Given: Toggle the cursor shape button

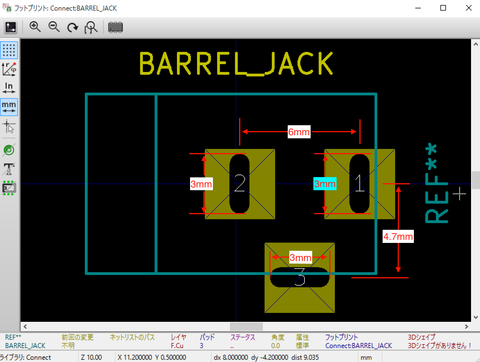Looking at the screenshot, I should pos(9,127).
